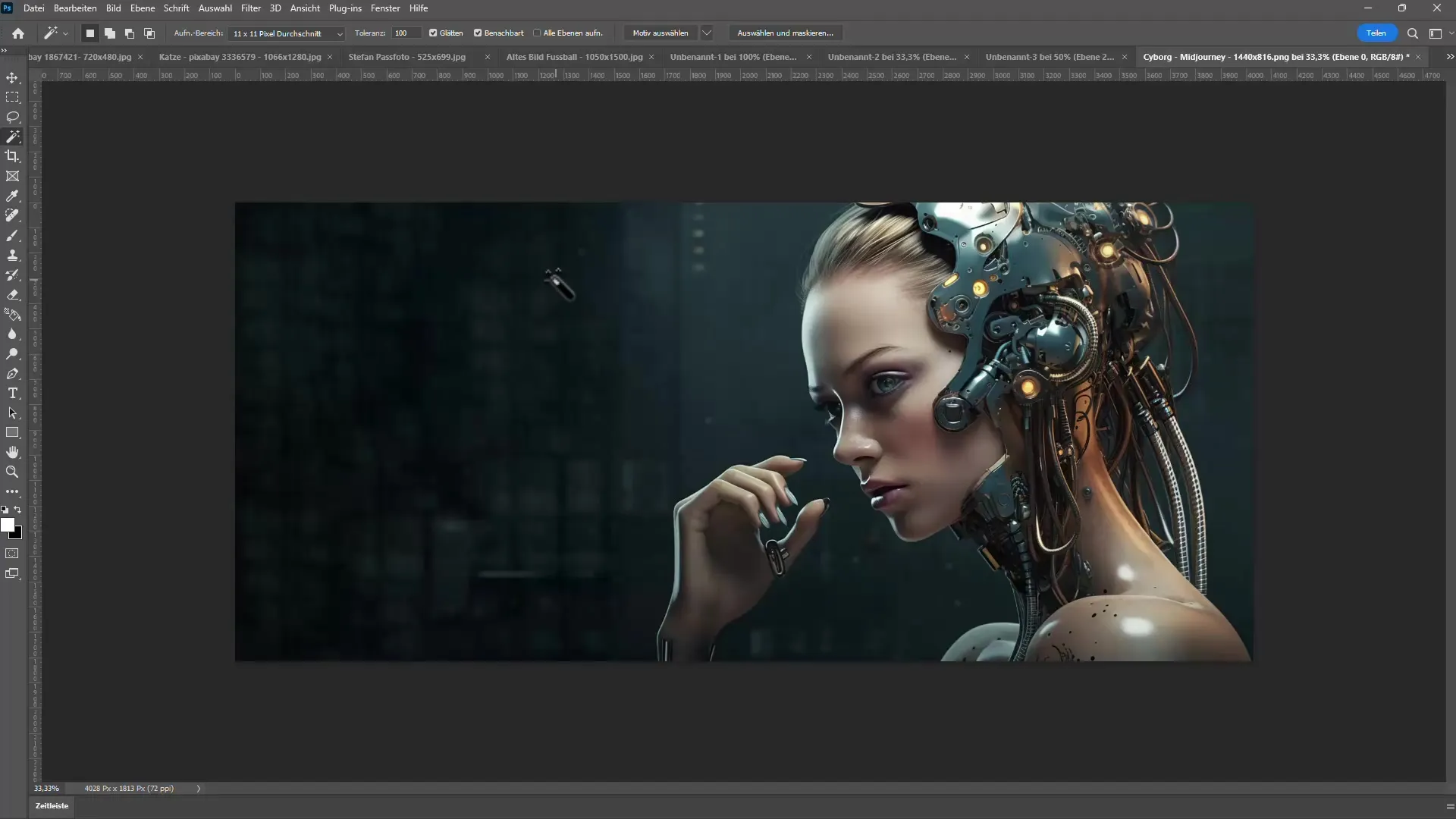Enable Alle Ebenen aufn. checkbox
Screen dimensions: 1456x819
[537, 33]
